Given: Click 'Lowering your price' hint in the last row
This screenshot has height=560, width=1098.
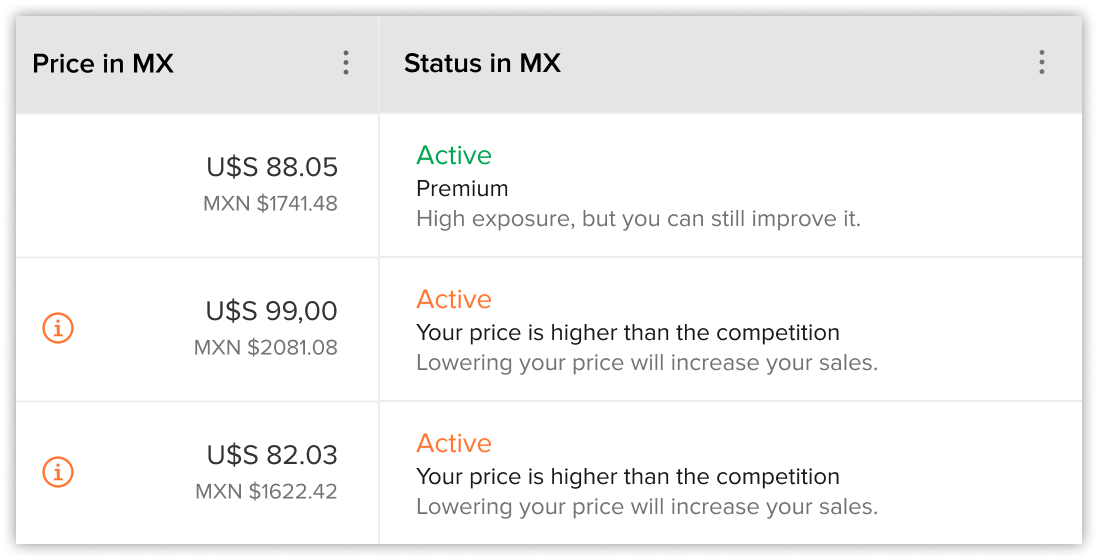Looking at the screenshot, I should (x=647, y=507).
